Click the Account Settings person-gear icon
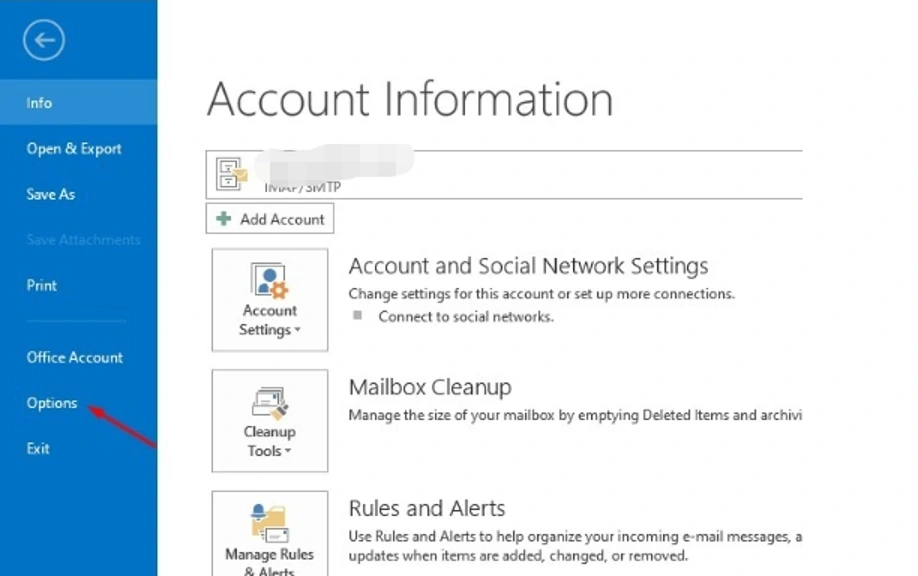Image resolution: width=918 pixels, height=576 pixels. click(269, 280)
